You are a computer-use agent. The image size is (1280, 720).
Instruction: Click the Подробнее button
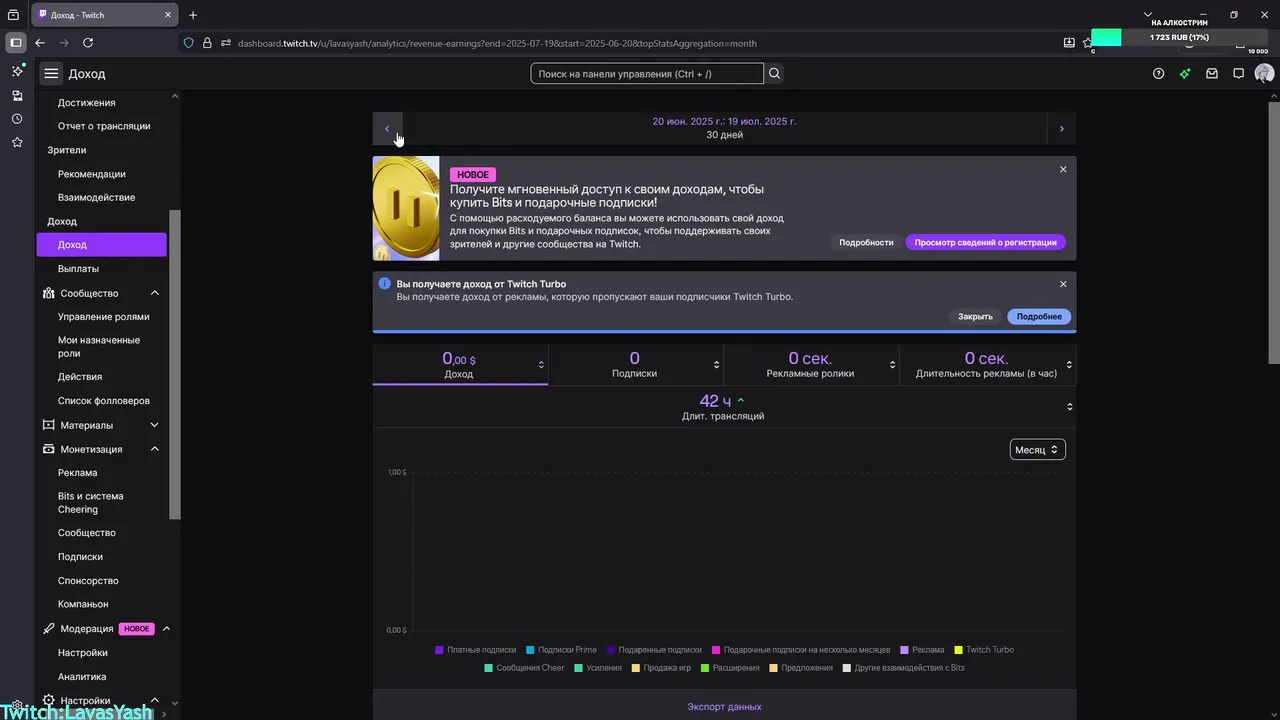[x=1039, y=316]
